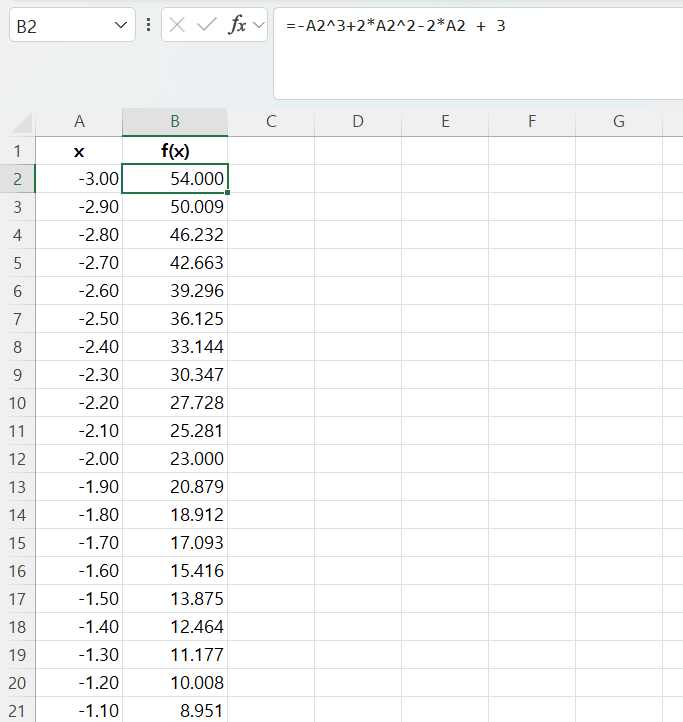Click the Select All corner triangle
Image resolution: width=683 pixels, height=722 pixels.
point(22,123)
